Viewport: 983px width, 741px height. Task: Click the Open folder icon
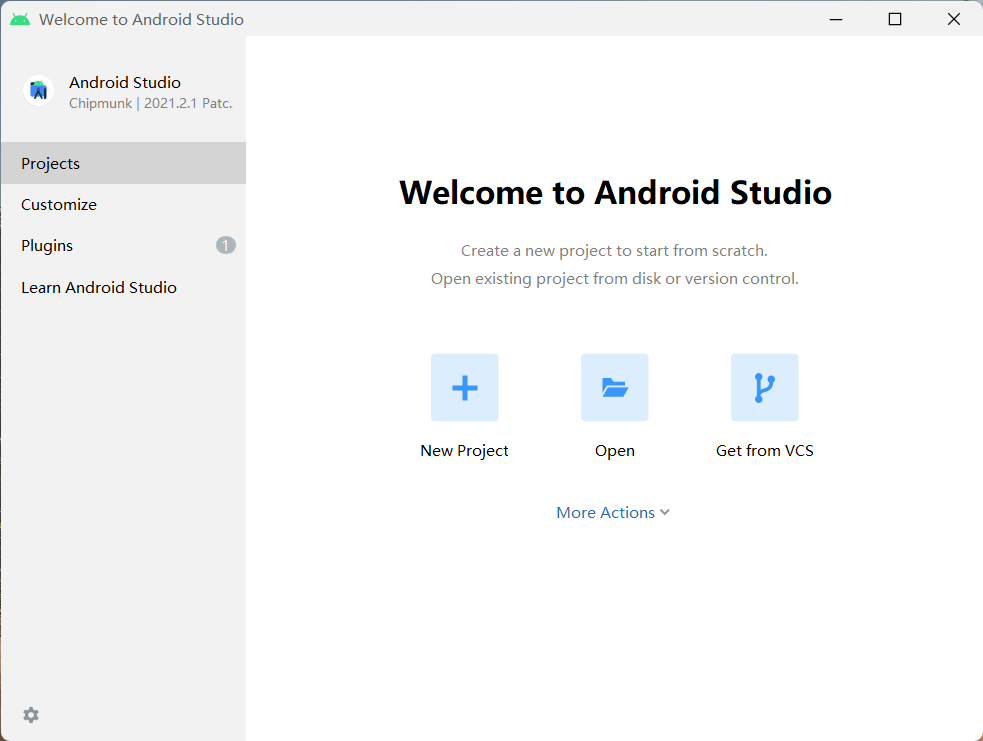(x=614, y=387)
